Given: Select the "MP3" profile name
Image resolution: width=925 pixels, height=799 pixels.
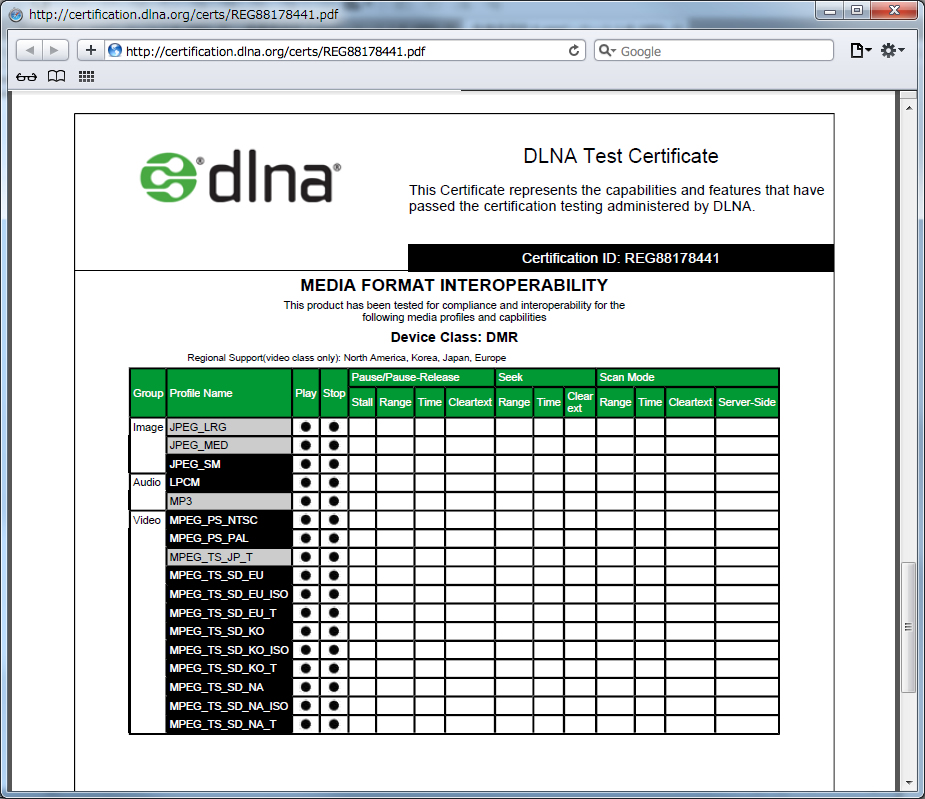Looking at the screenshot, I should [229, 502].
